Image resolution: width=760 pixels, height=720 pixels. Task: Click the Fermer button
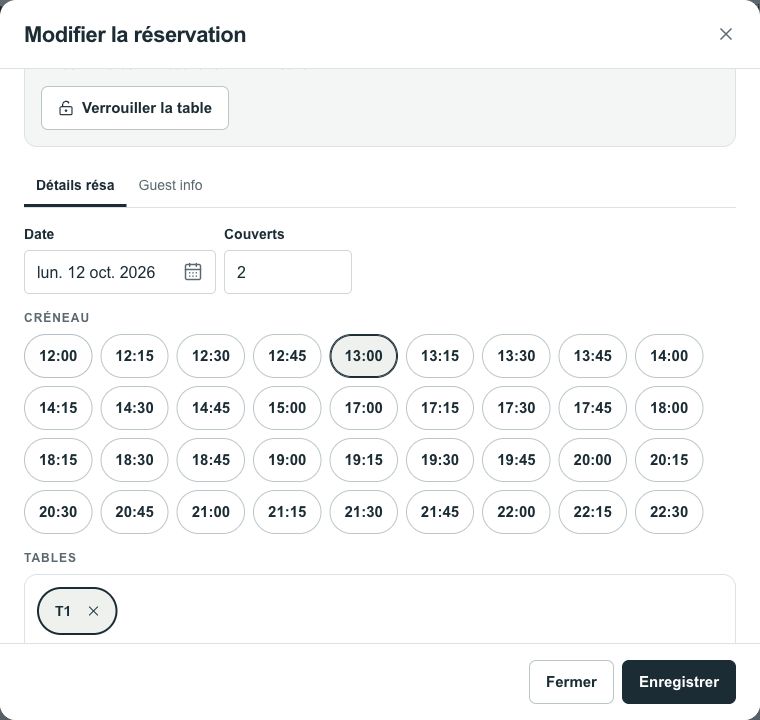tap(571, 682)
